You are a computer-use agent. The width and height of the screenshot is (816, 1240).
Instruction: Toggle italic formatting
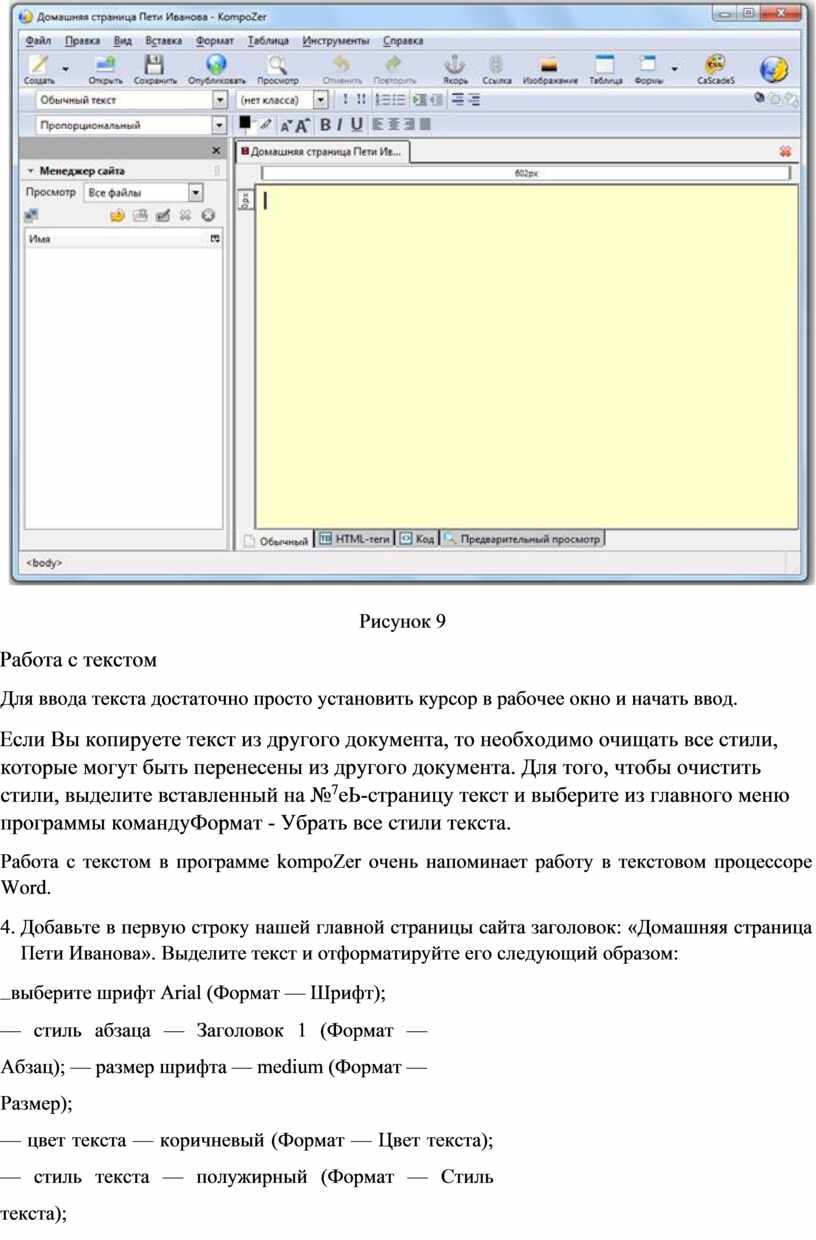340,125
